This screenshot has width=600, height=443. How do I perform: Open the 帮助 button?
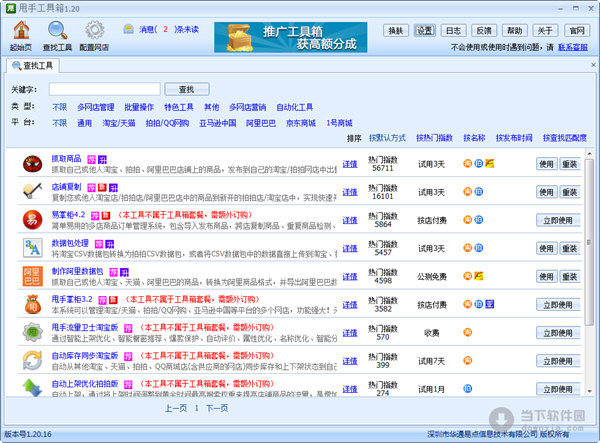tap(515, 31)
